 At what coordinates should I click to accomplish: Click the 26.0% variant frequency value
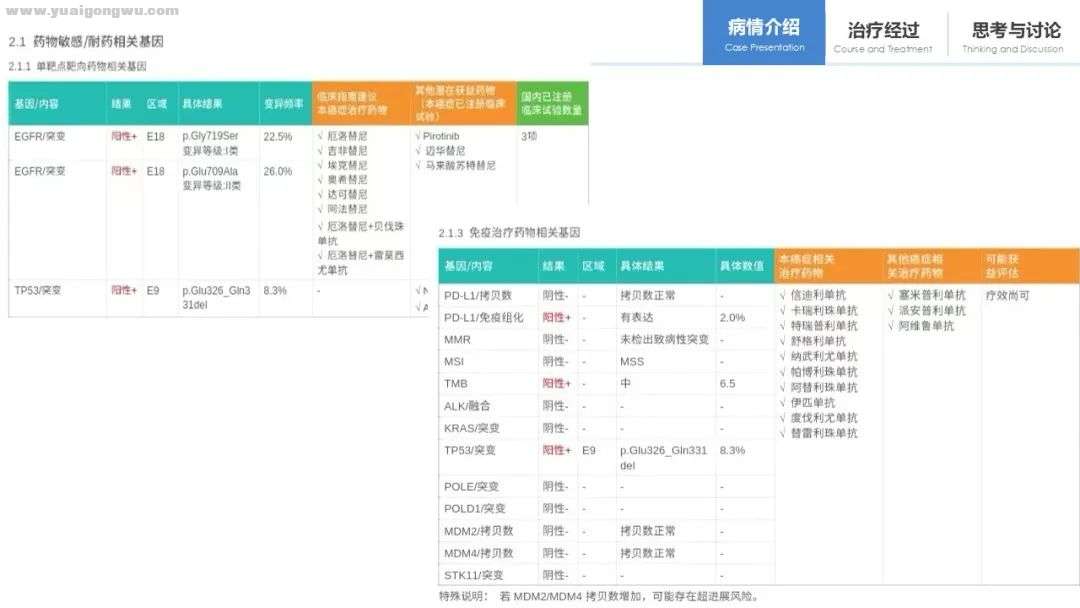tap(277, 171)
